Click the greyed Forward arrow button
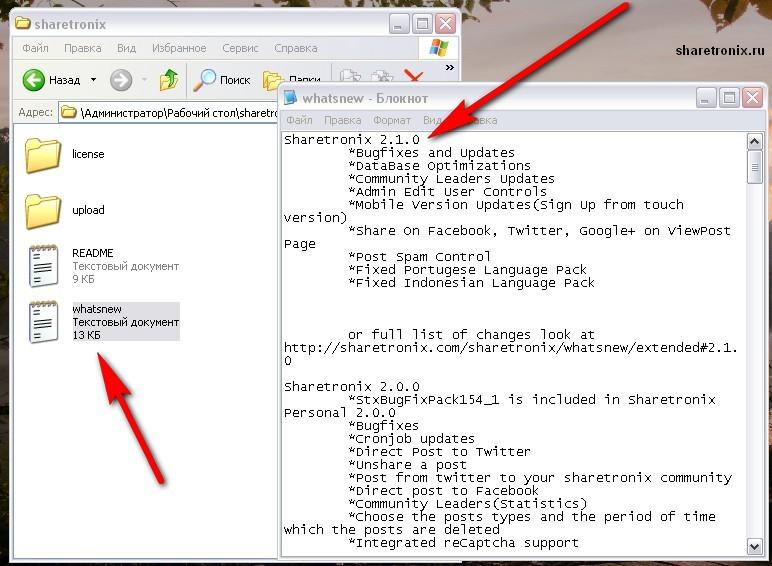 pyautogui.click(x=121, y=80)
